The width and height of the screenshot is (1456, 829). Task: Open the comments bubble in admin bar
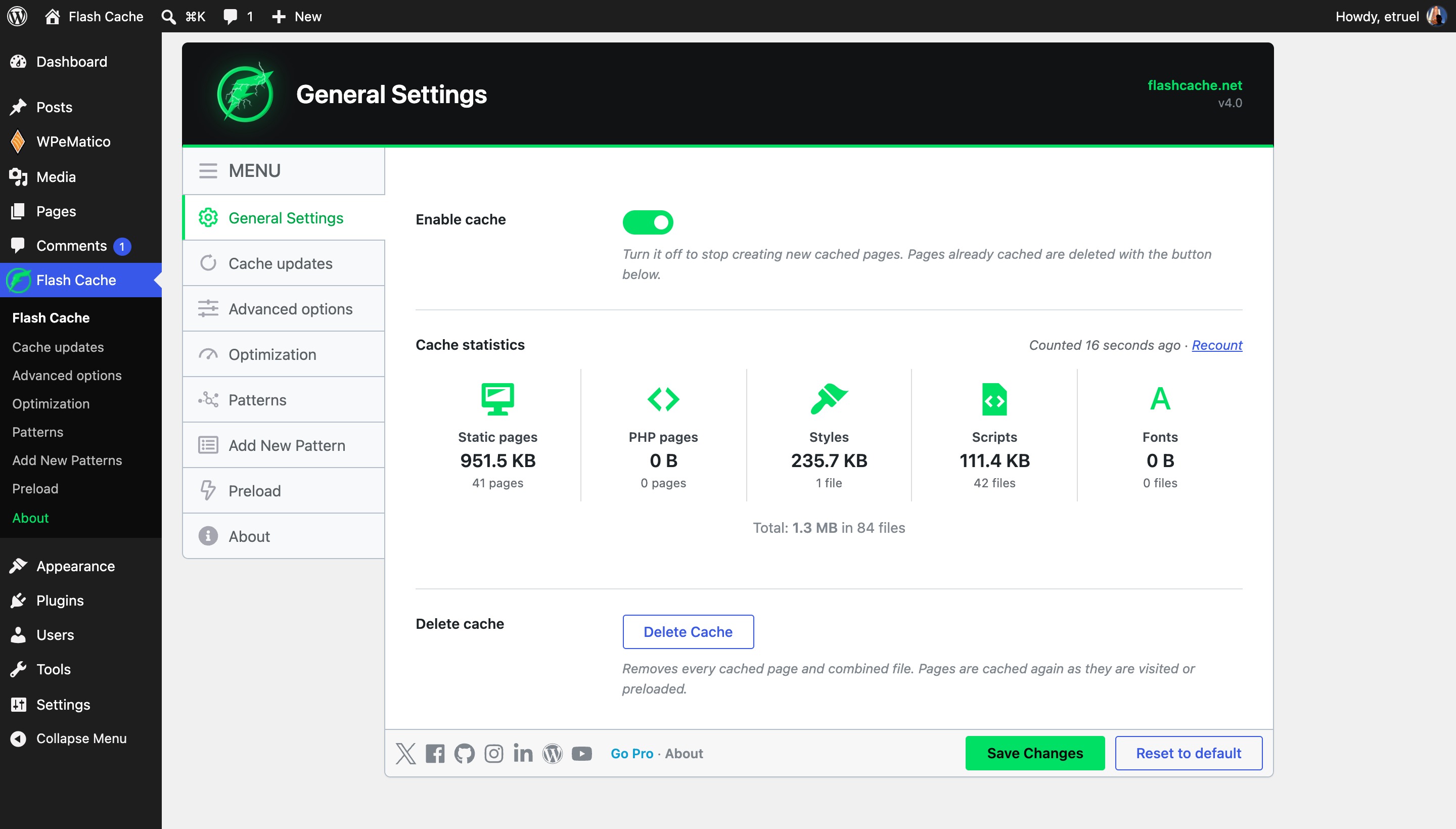pos(230,17)
